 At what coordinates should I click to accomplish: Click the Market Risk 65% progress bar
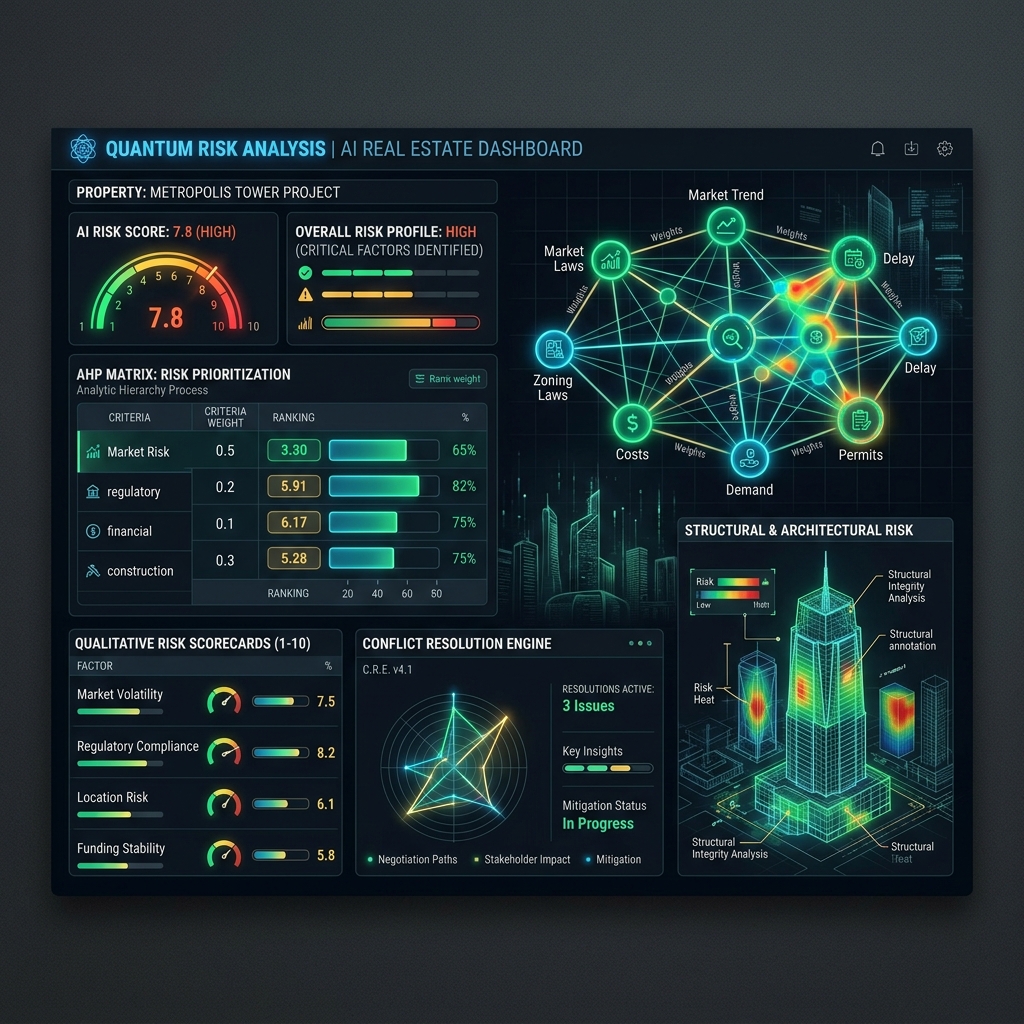tap(384, 450)
